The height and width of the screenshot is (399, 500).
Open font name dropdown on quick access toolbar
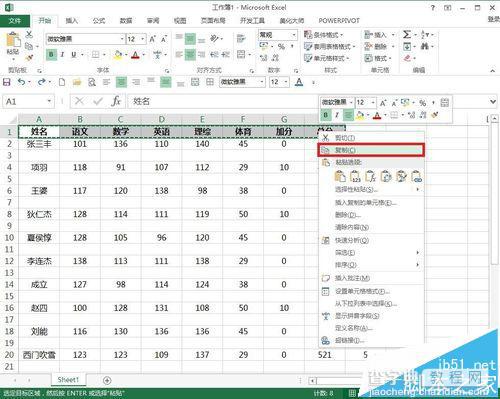[262, 82]
